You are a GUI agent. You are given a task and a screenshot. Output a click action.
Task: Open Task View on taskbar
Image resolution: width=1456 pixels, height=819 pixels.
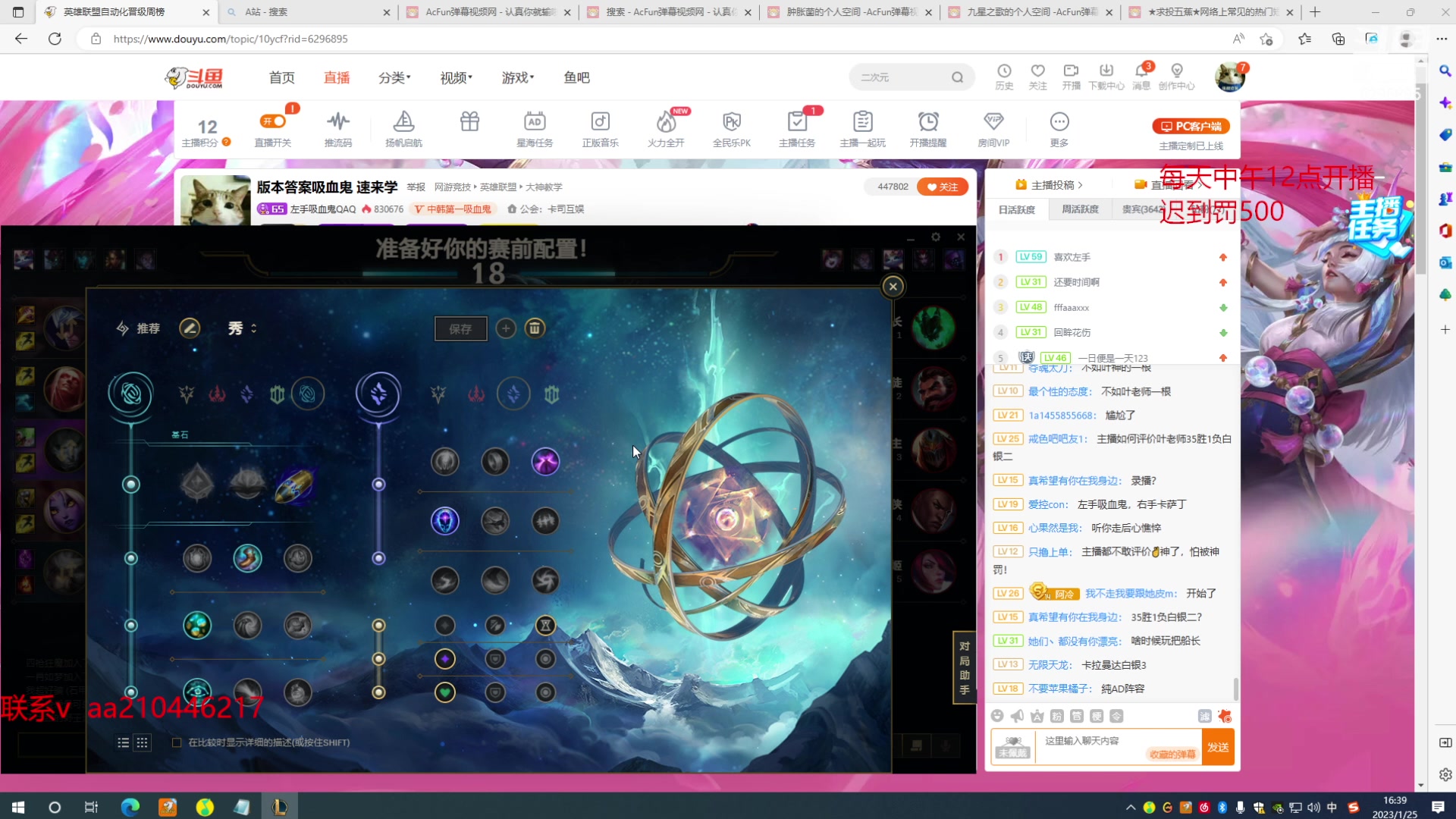coord(91,807)
